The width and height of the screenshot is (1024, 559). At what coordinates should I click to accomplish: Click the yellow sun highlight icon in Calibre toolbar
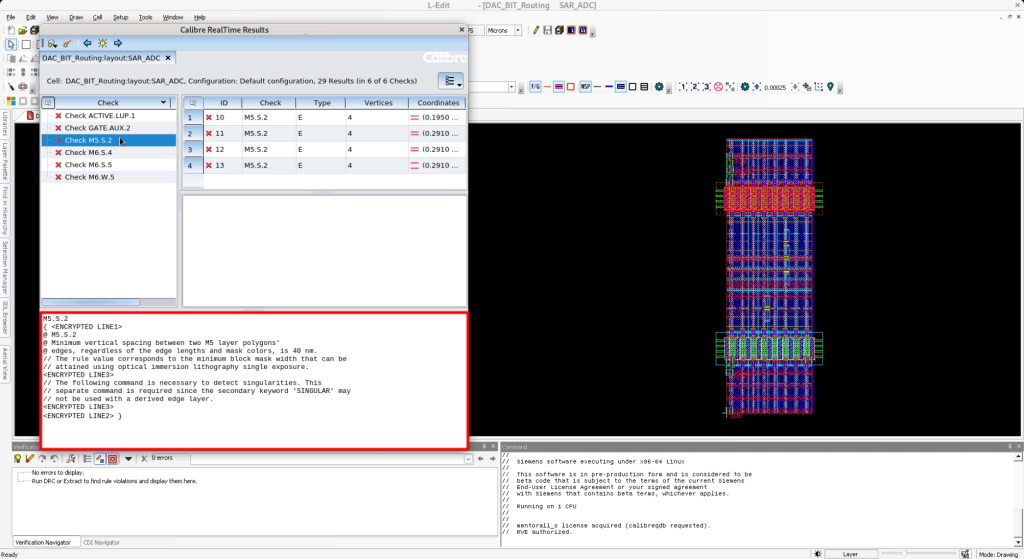[x=102, y=43]
